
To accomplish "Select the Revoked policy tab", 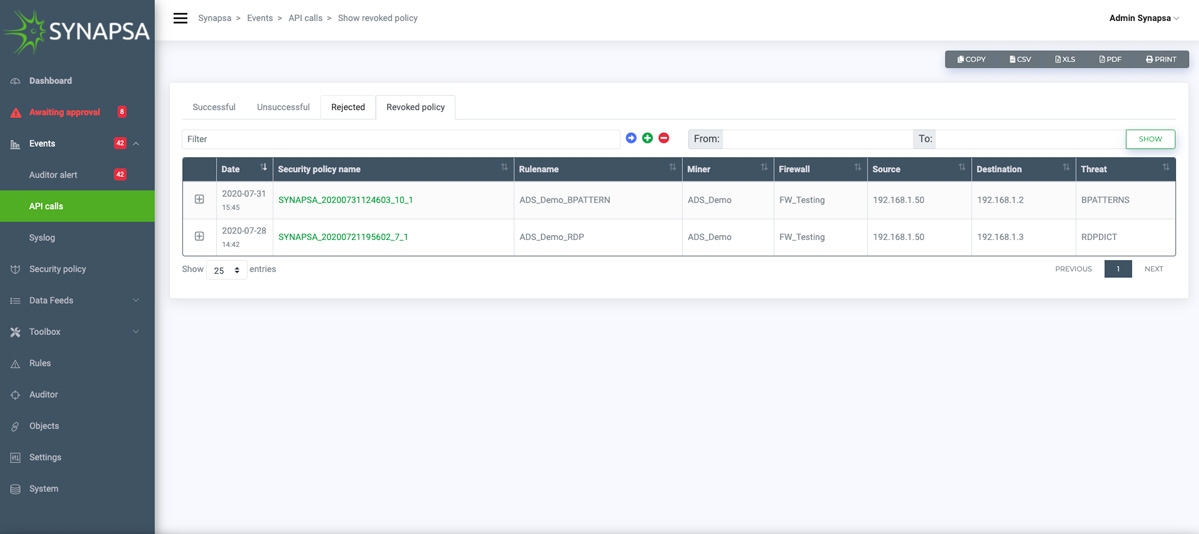I will click(x=415, y=107).
